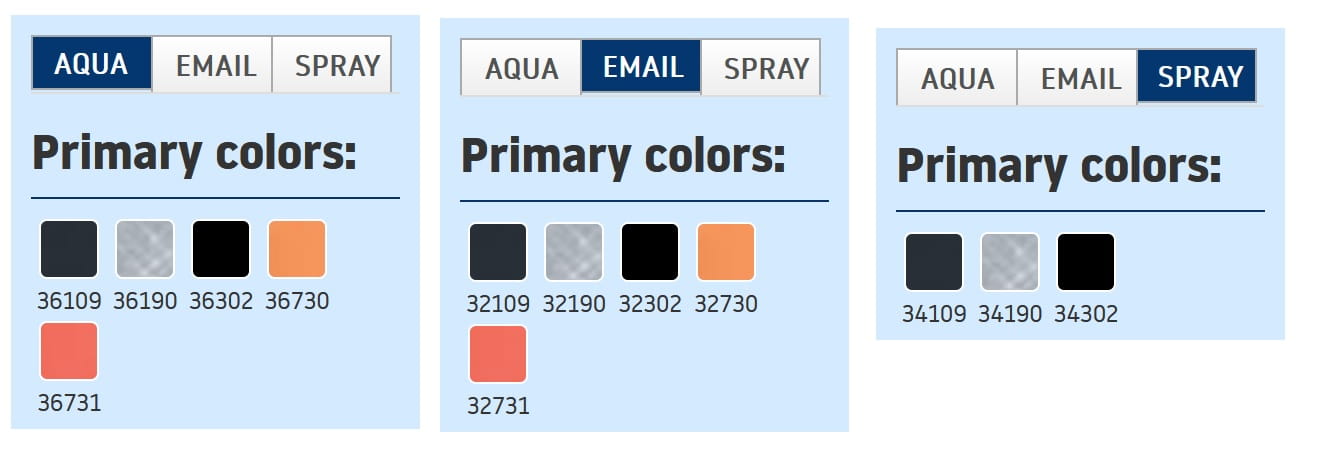Switch to SPRAY tab in middle panel

click(762, 68)
